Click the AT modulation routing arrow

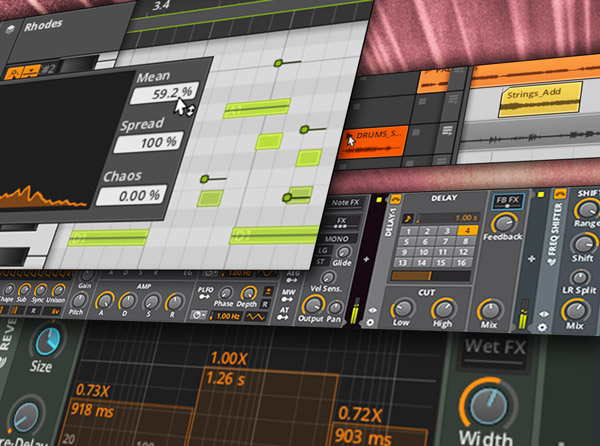[x=283, y=317]
